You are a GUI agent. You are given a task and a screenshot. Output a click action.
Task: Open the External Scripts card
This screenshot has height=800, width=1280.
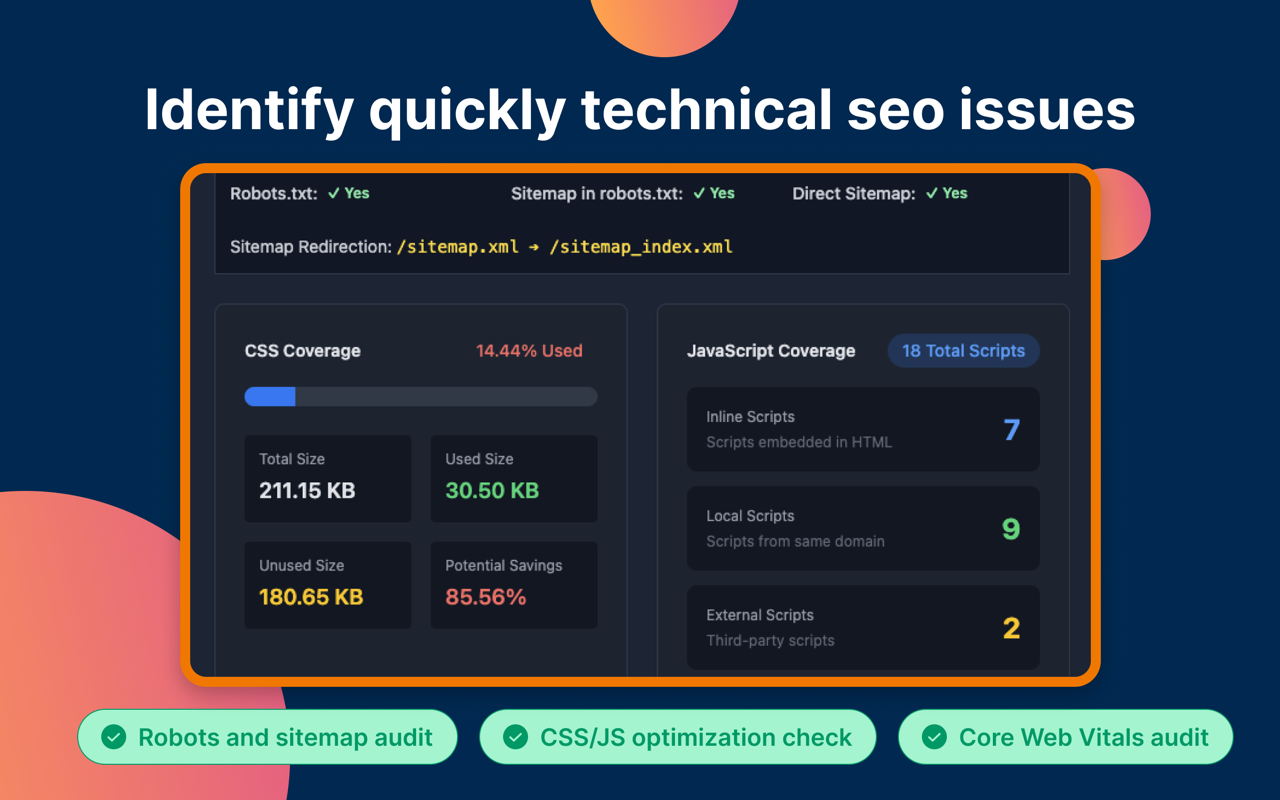[x=863, y=627]
